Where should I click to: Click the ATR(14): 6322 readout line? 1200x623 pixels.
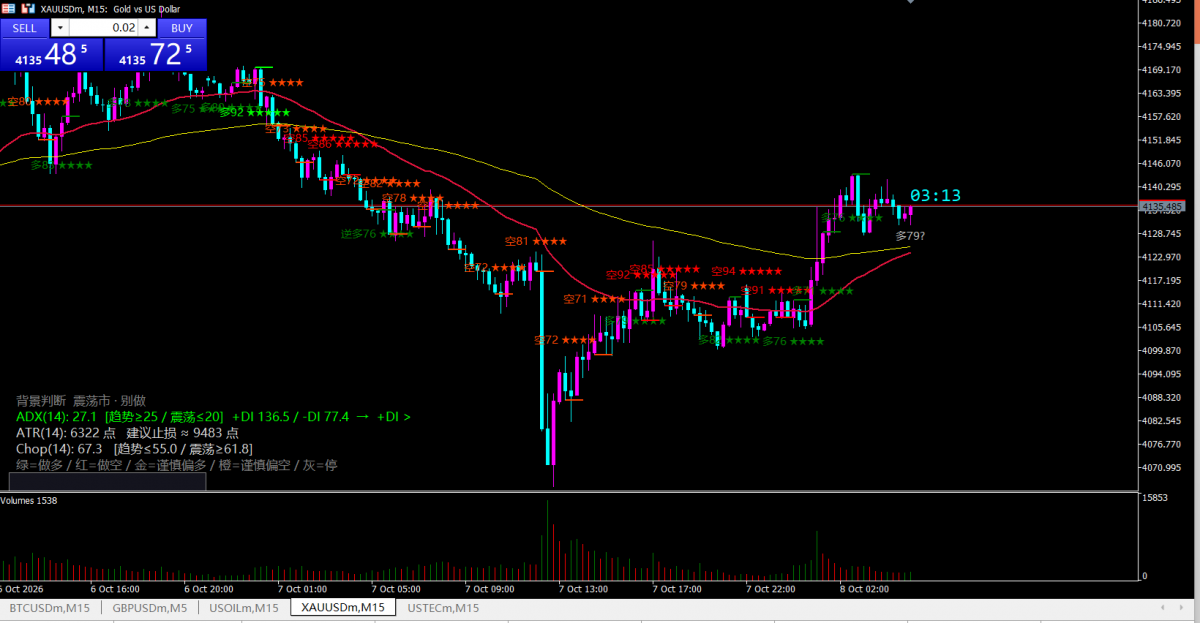(x=127, y=433)
